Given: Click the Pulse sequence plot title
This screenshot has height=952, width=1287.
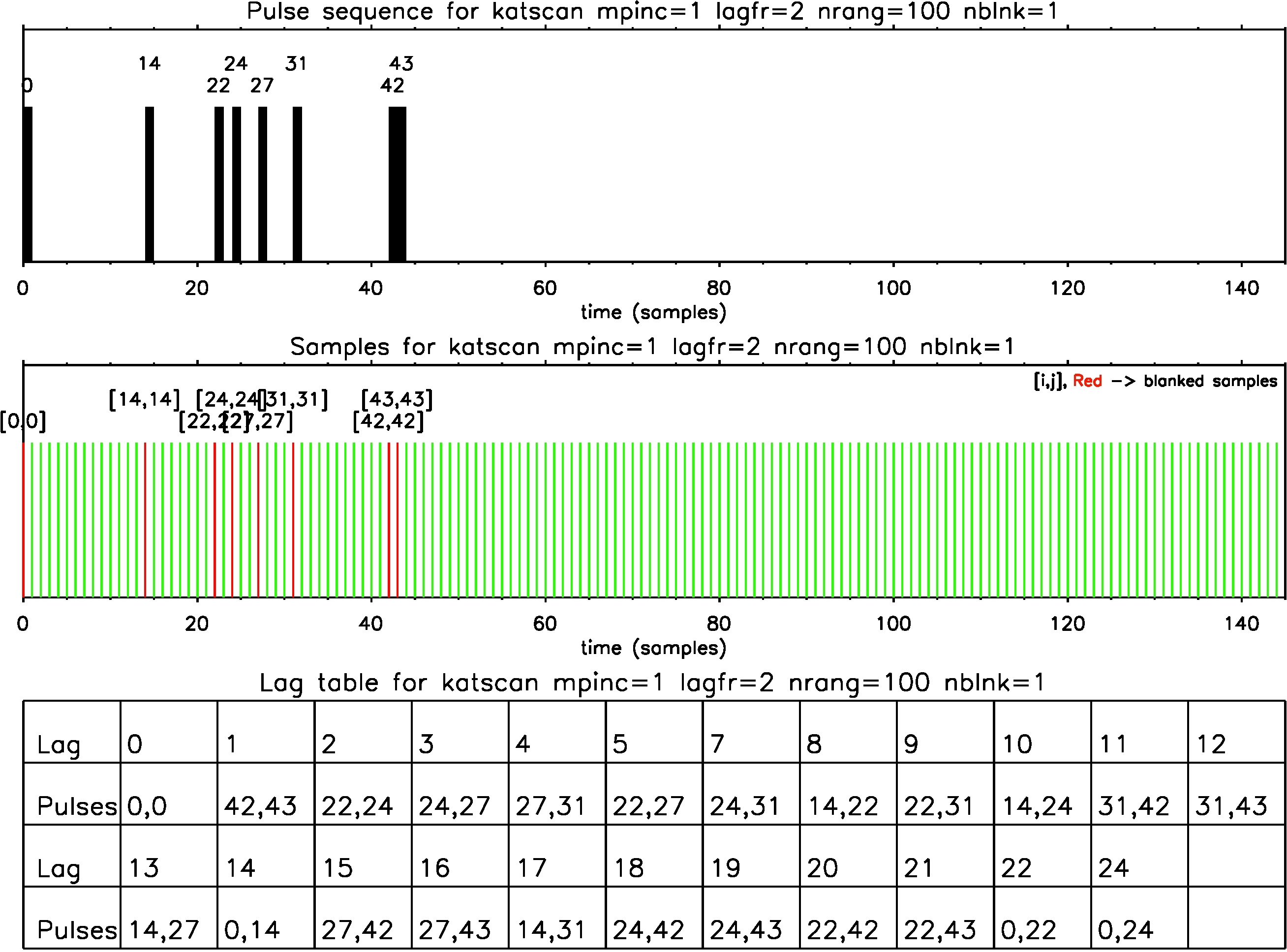Looking at the screenshot, I should tap(652, 11).
